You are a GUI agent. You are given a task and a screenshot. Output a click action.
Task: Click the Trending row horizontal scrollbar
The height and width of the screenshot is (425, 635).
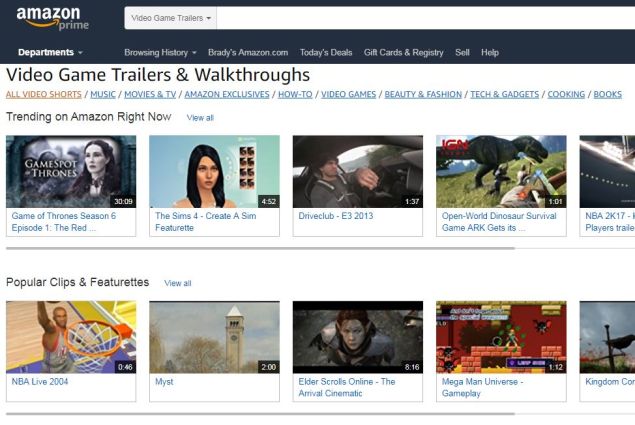[260, 248]
